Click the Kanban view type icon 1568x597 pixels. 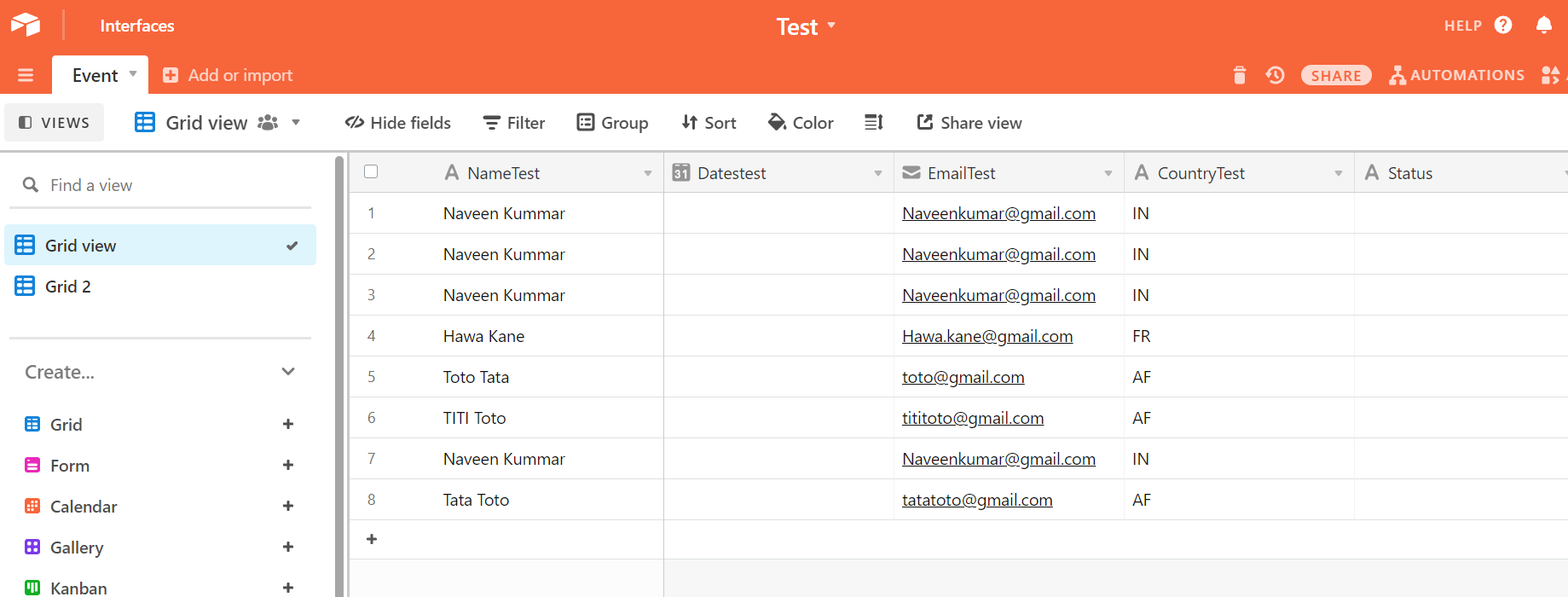coord(32,588)
